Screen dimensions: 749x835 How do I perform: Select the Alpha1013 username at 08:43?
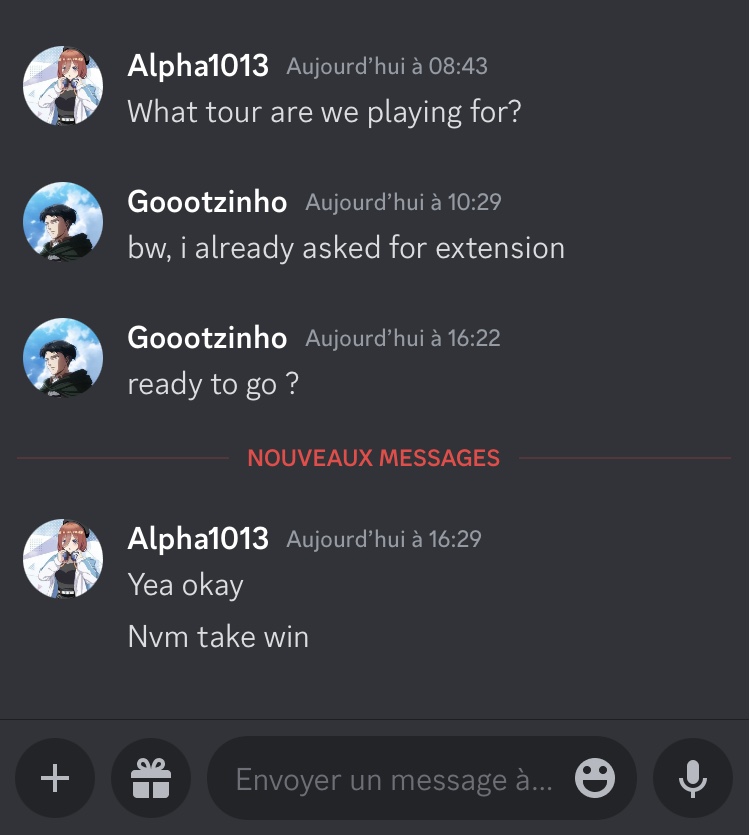tap(198, 66)
